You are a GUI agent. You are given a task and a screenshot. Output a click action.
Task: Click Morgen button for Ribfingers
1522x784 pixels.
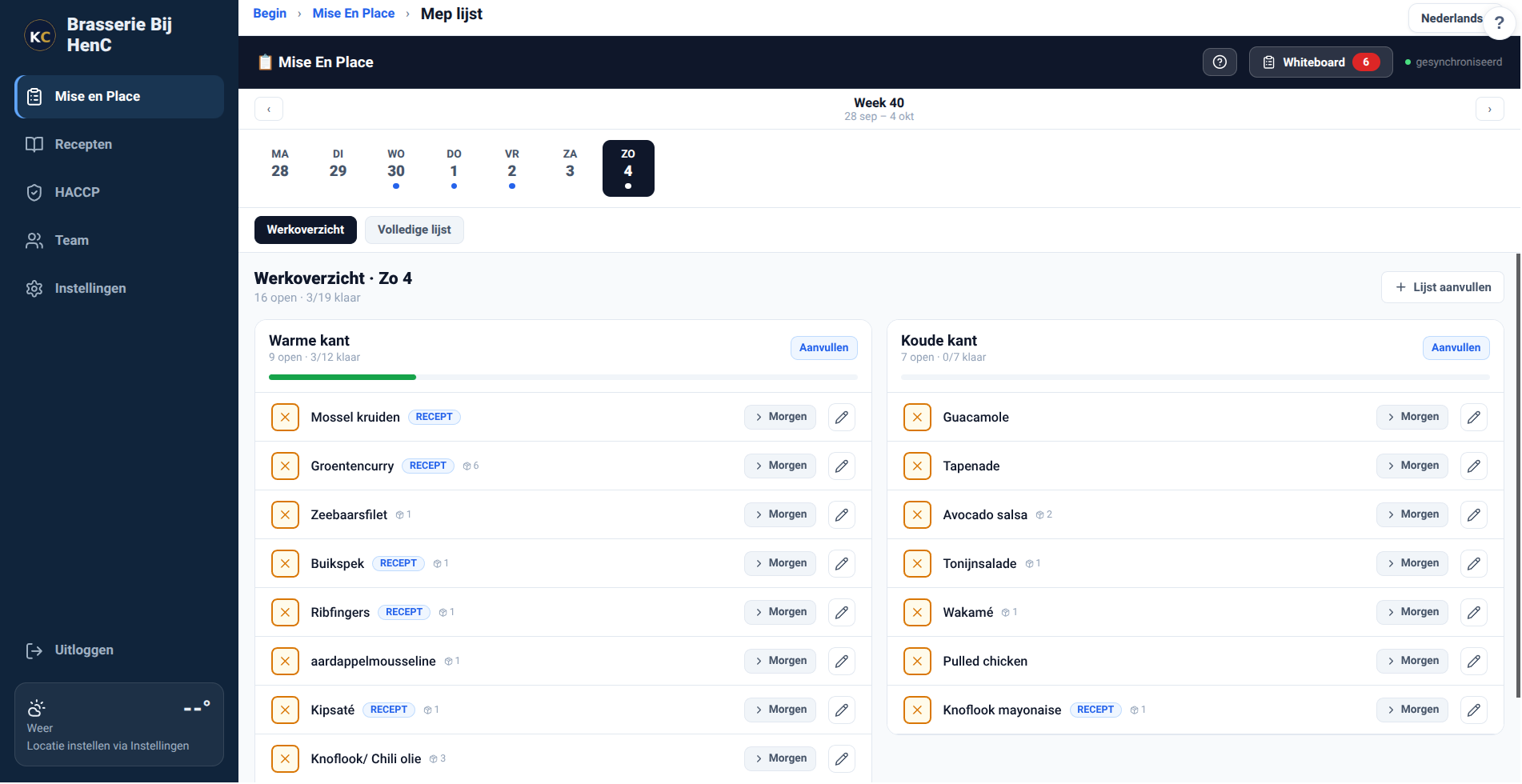pyautogui.click(x=780, y=612)
